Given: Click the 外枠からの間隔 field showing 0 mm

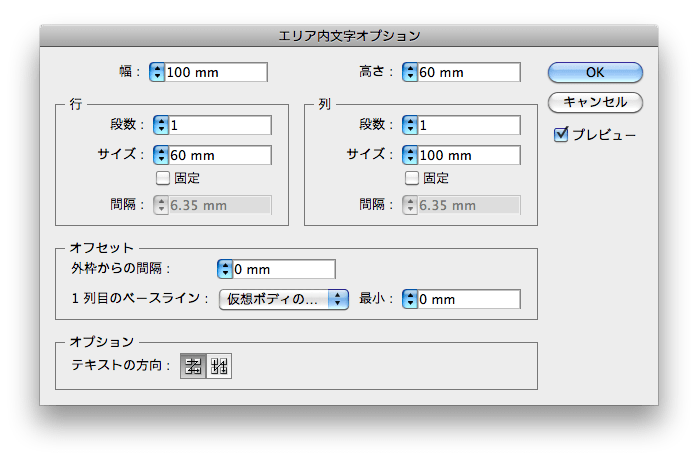Looking at the screenshot, I should (283, 269).
